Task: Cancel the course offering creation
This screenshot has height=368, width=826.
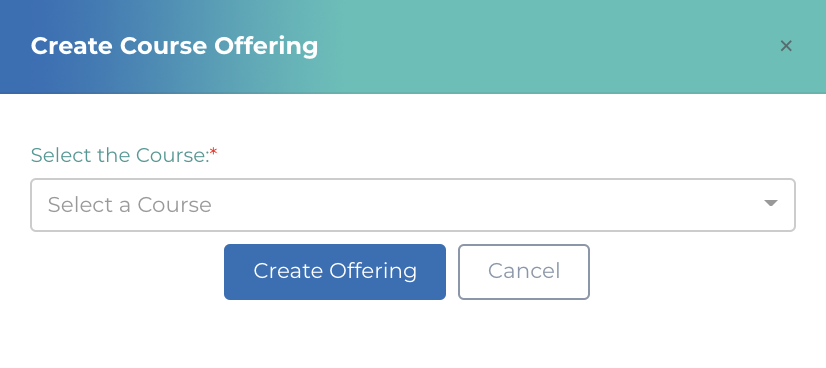Action: [524, 272]
